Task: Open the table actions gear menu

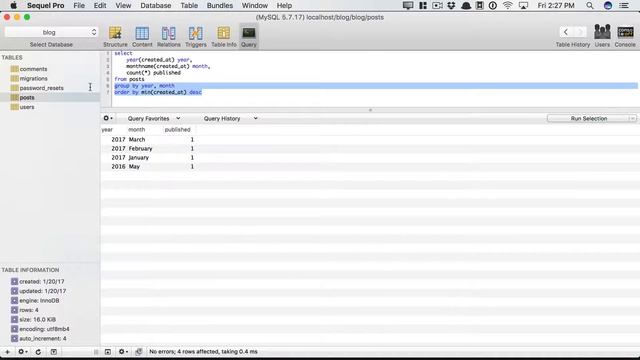Action: [22, 351]
